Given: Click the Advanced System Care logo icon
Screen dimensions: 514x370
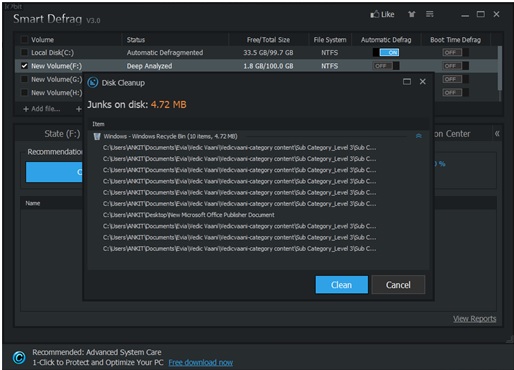Looking at the screenshot, I should point(19,357).
